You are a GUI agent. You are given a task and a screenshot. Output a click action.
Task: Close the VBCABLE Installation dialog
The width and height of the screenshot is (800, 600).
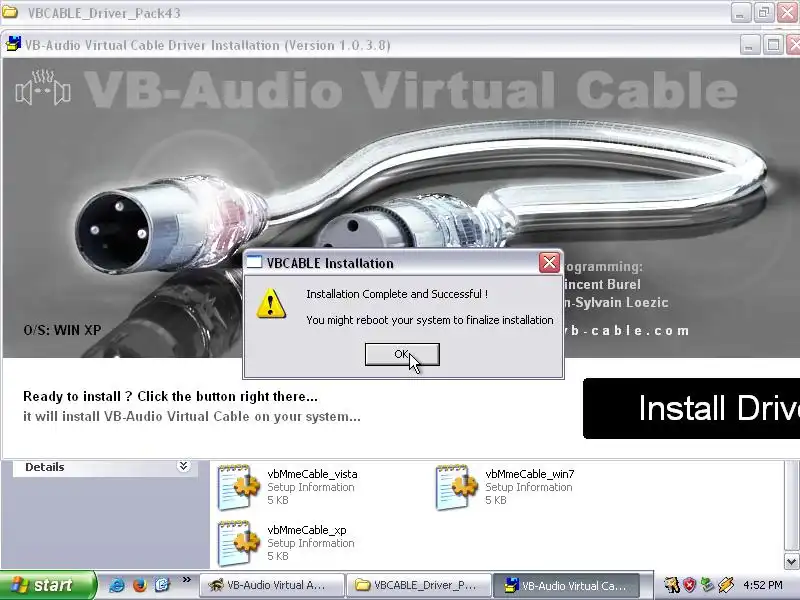point(549,263)
